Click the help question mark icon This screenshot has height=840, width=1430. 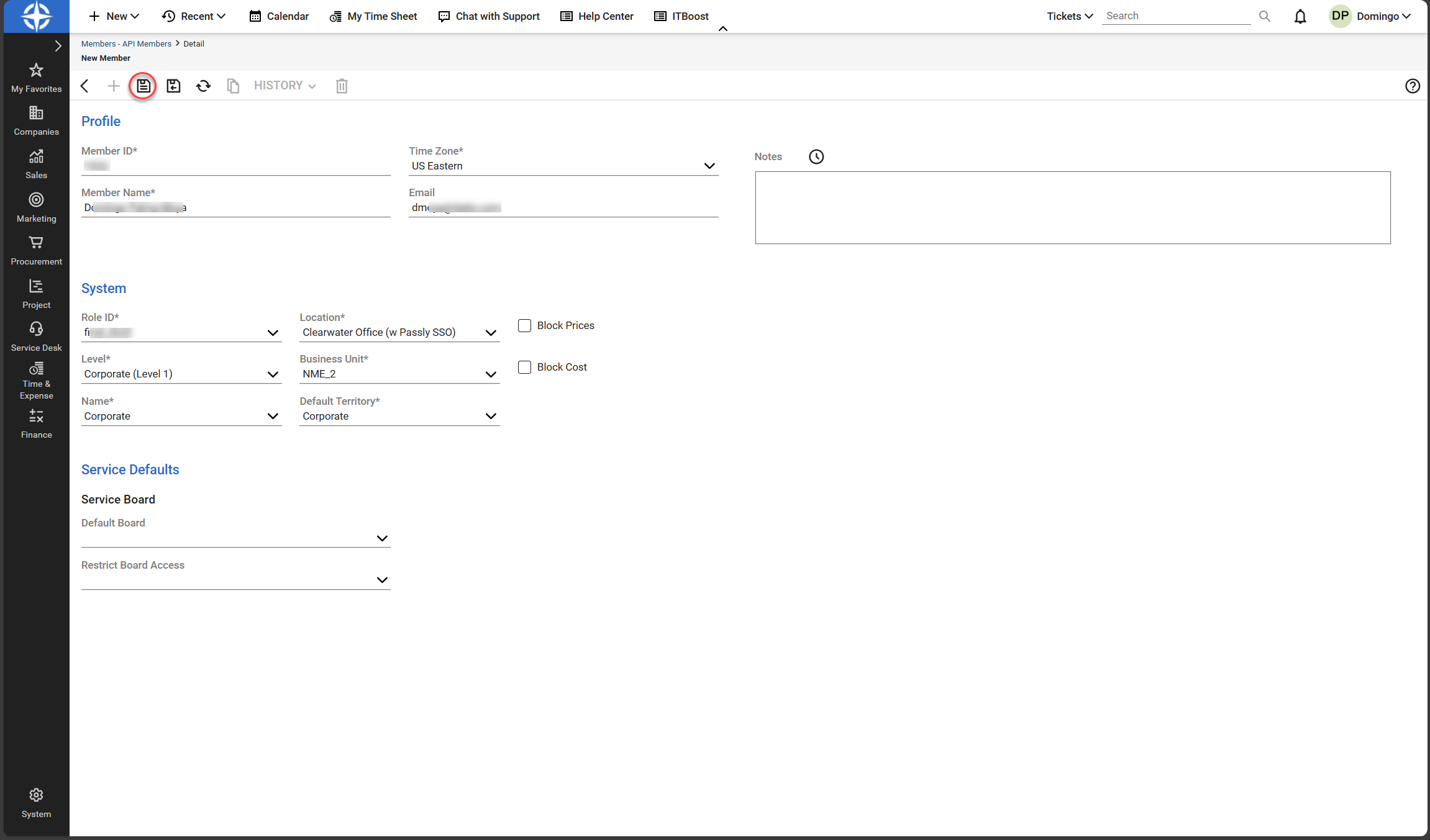1412,86
